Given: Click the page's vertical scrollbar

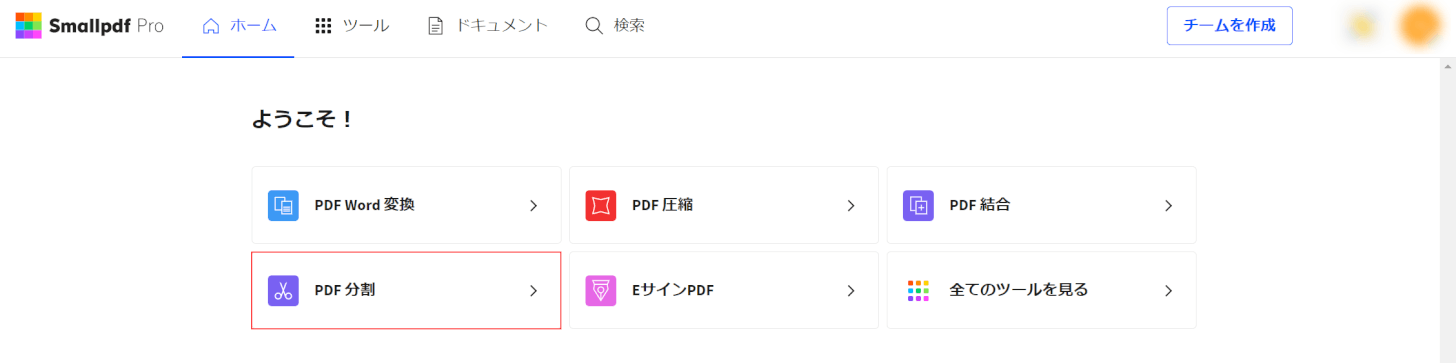Looking at the screenshot, I should 1448,210.
